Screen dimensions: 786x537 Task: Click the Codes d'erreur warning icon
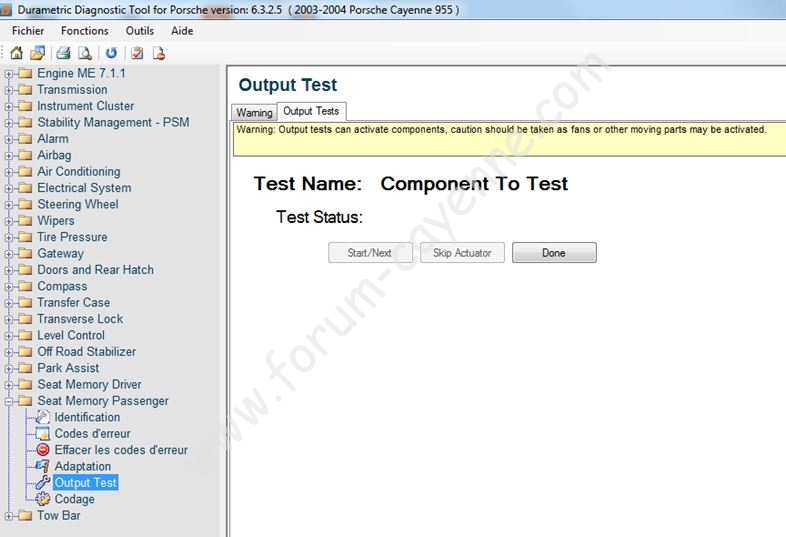pos(43,433)
